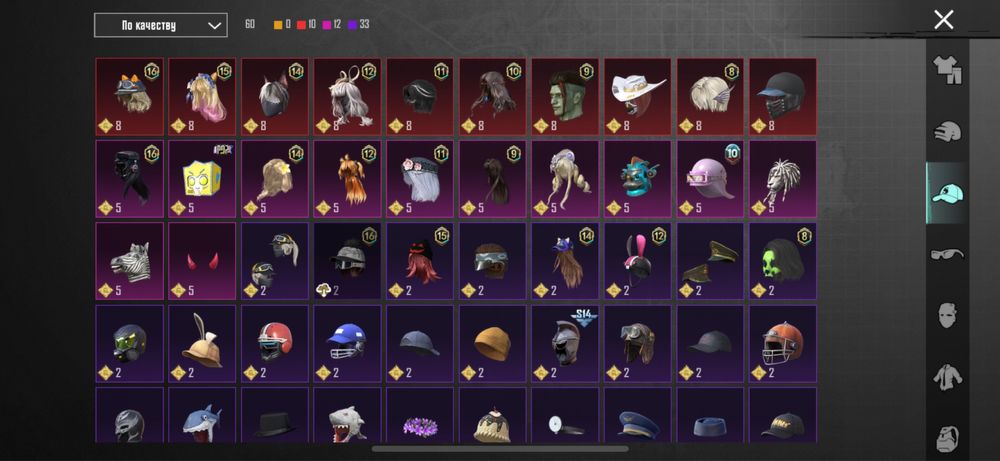Viewport: 1000px width, 461px height.
Task: Select the pink helmet with level 10 badge
Action: point(710,179)
